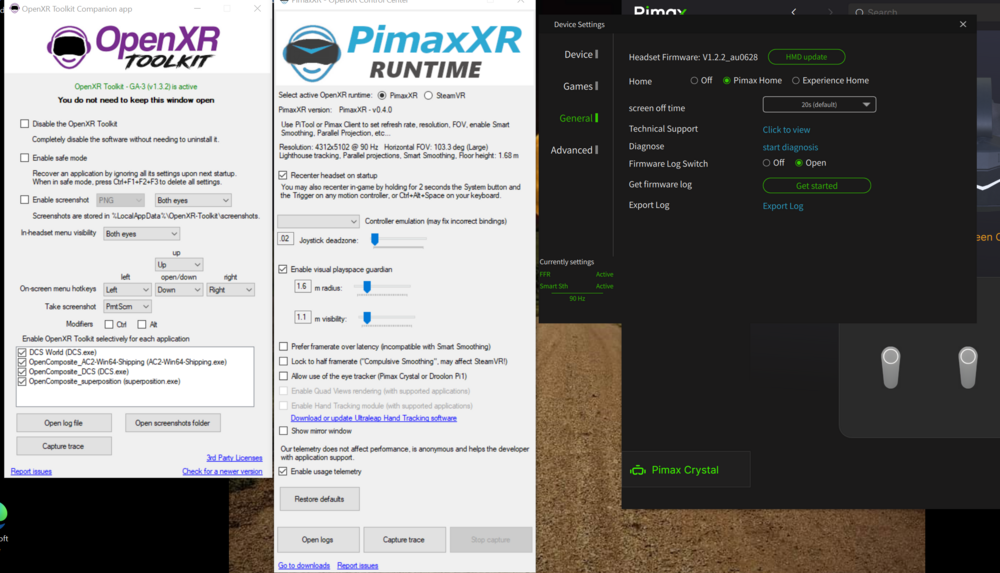
Task: Click start diagnosis link
Action: 790,147
